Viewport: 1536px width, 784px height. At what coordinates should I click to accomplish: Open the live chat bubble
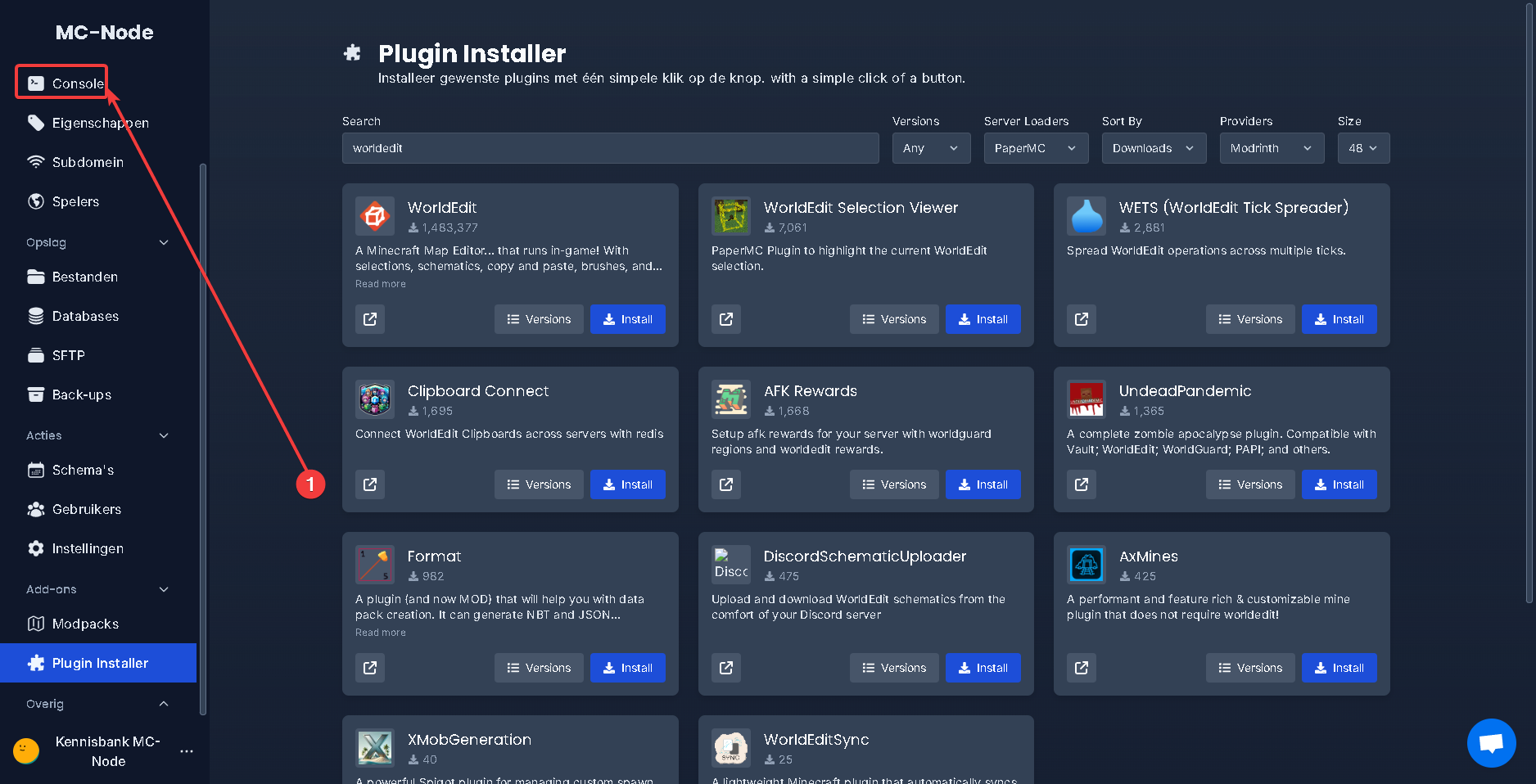(1491, 742)
